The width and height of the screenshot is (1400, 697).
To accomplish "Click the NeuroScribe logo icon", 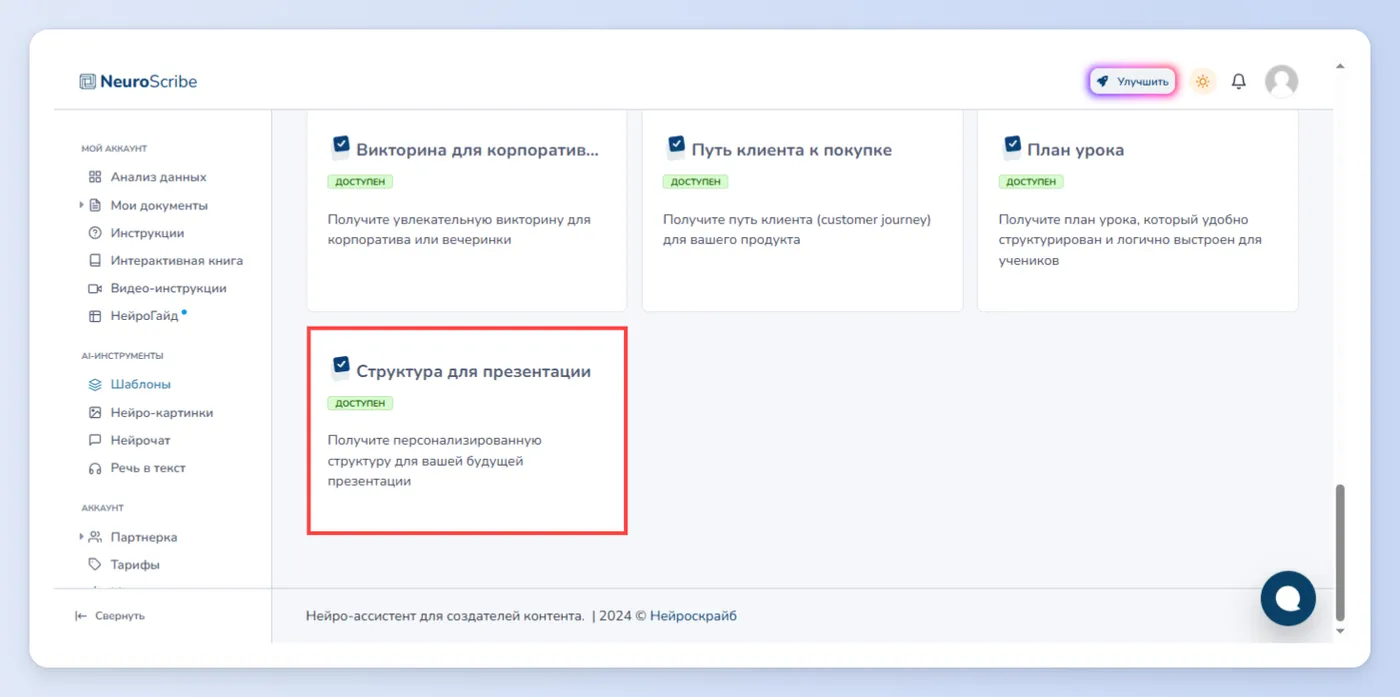I will pyautogui.click(x=88, y=82).
